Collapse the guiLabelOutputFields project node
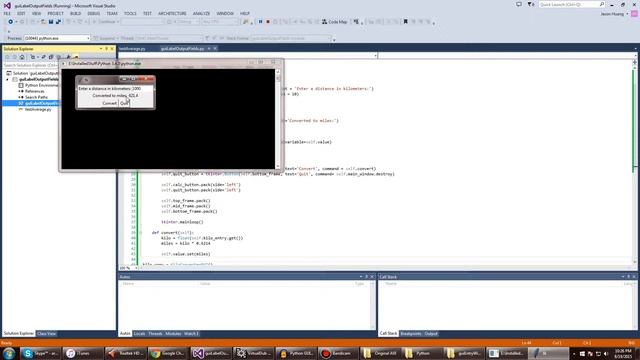Screen dimensions: 640x360 pos(7,79)
